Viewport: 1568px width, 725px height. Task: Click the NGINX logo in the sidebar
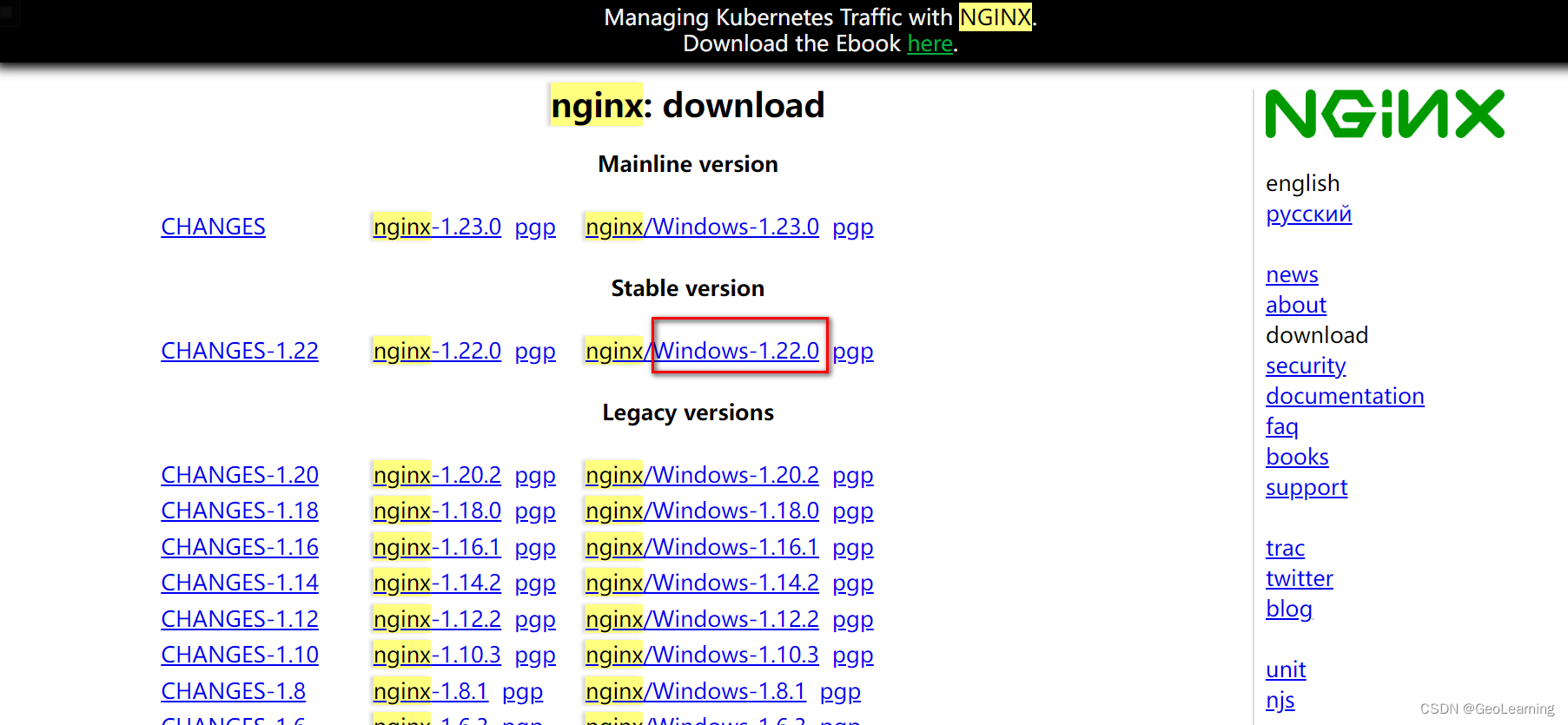(1385, 114)
